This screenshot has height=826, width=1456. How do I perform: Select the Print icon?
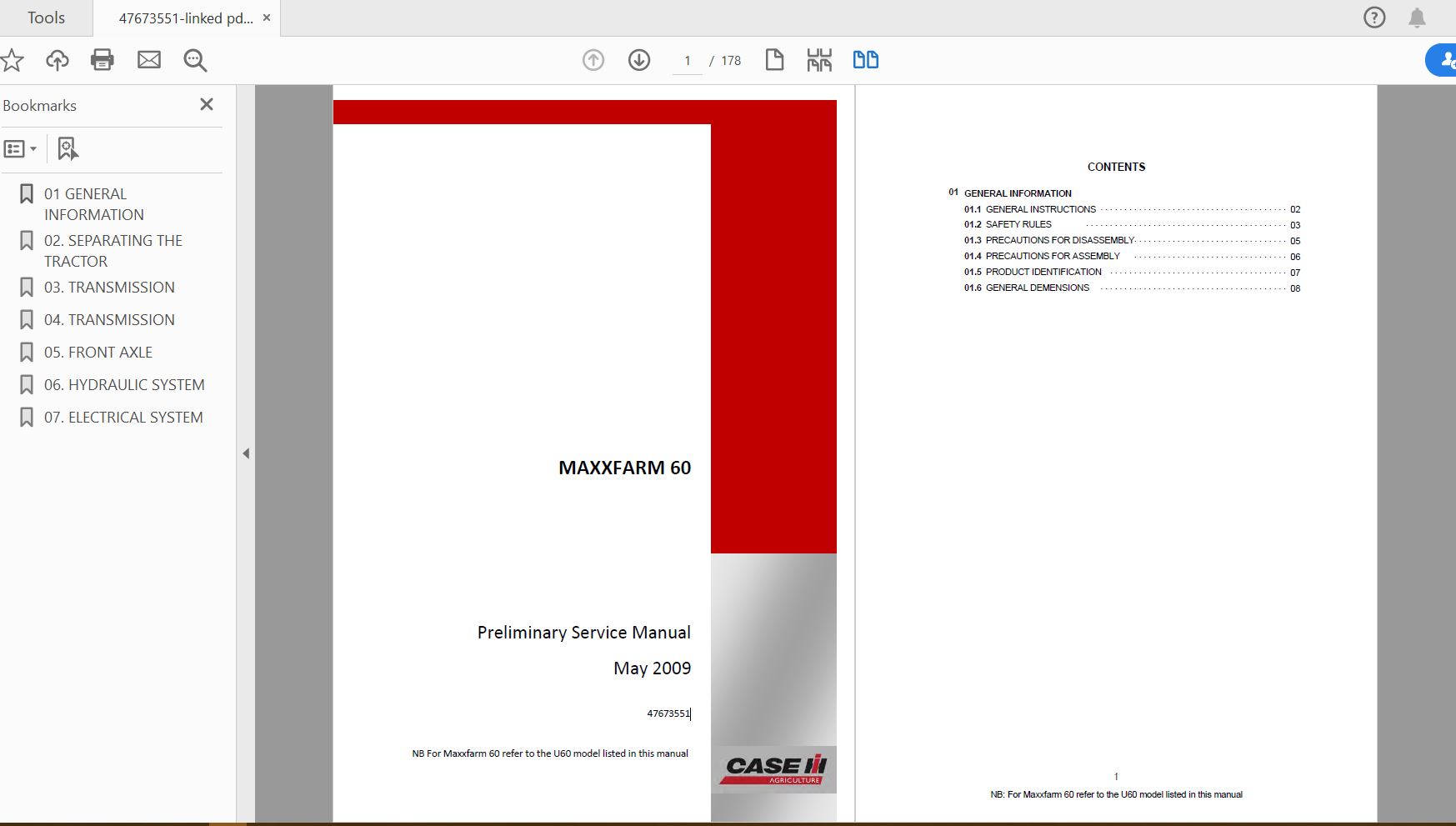[x=103, y=59]
